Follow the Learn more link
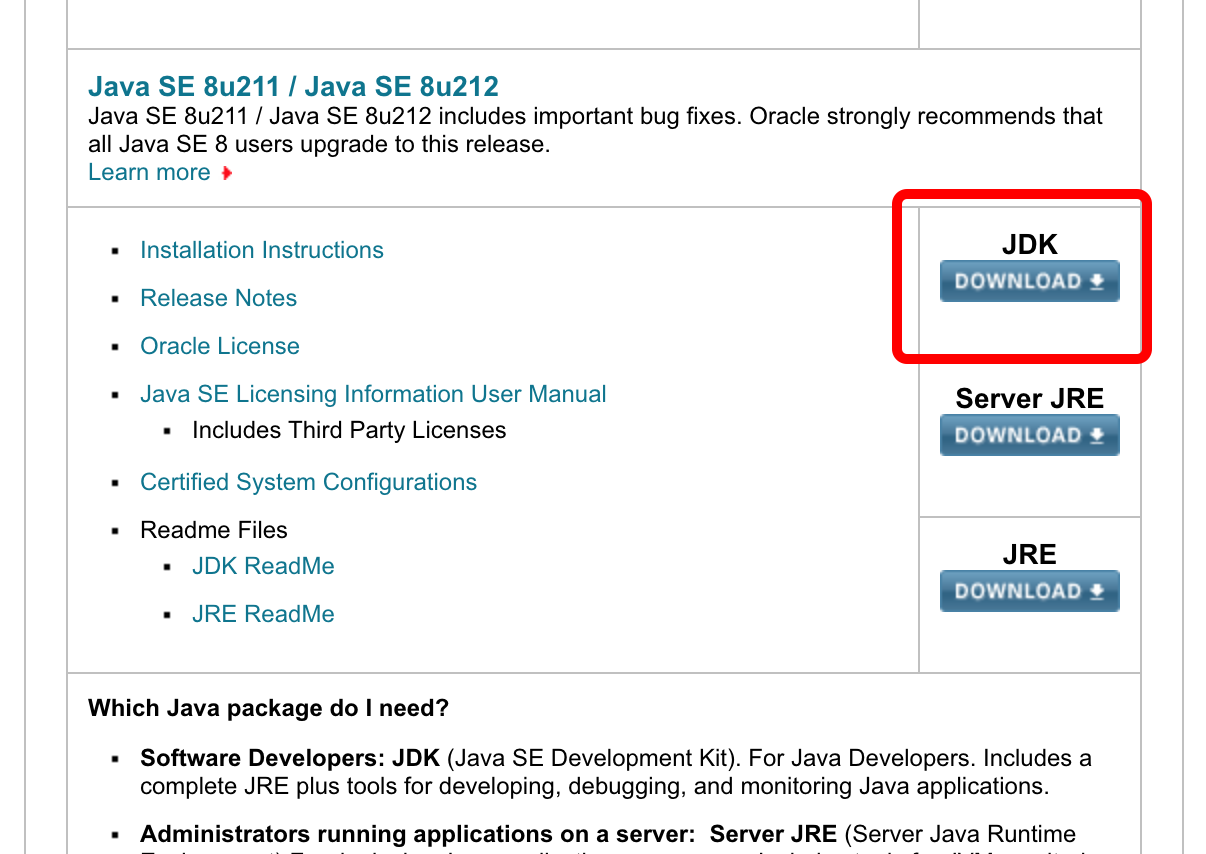Viewport: 1206px width, 854px height. pyautogui.click(x=149, y=172)
